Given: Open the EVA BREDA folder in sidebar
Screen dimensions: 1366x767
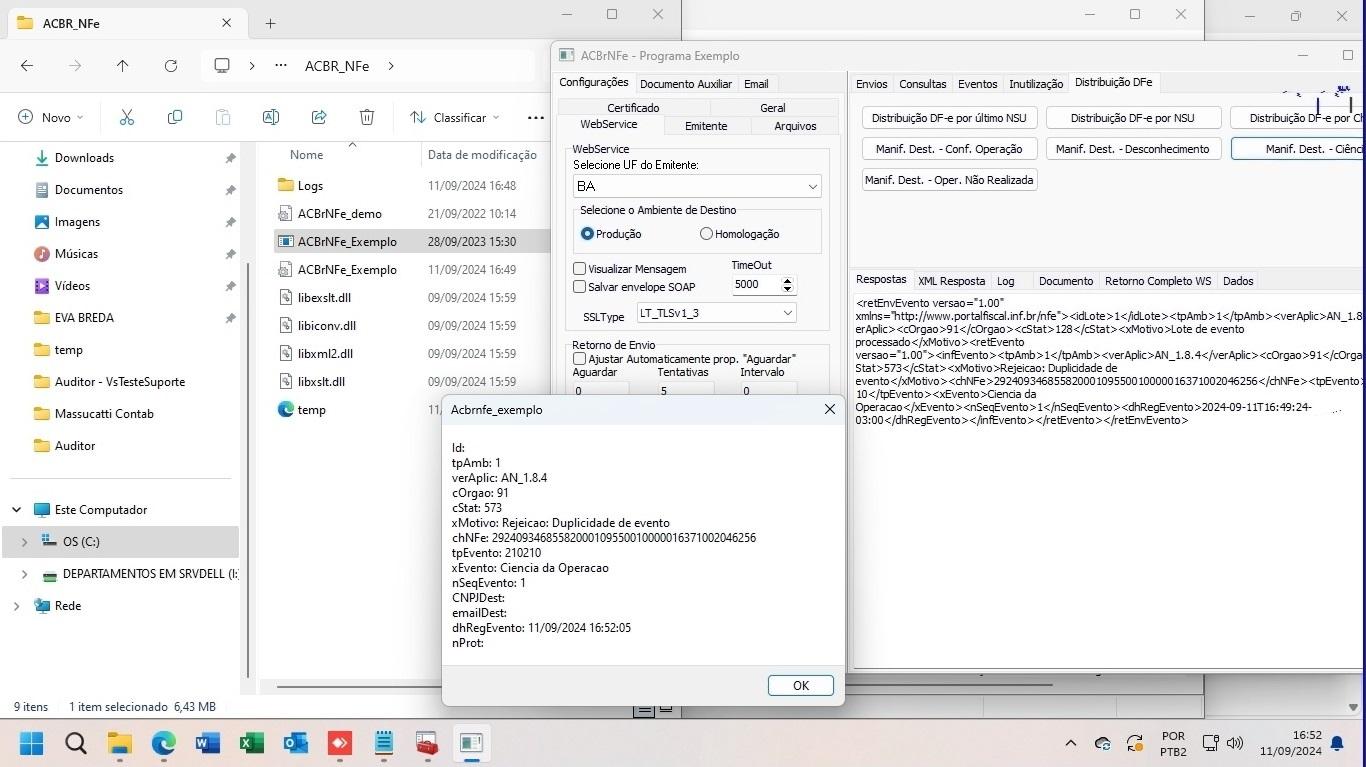Looking at the screenshot, I should [x=84, y=318].
